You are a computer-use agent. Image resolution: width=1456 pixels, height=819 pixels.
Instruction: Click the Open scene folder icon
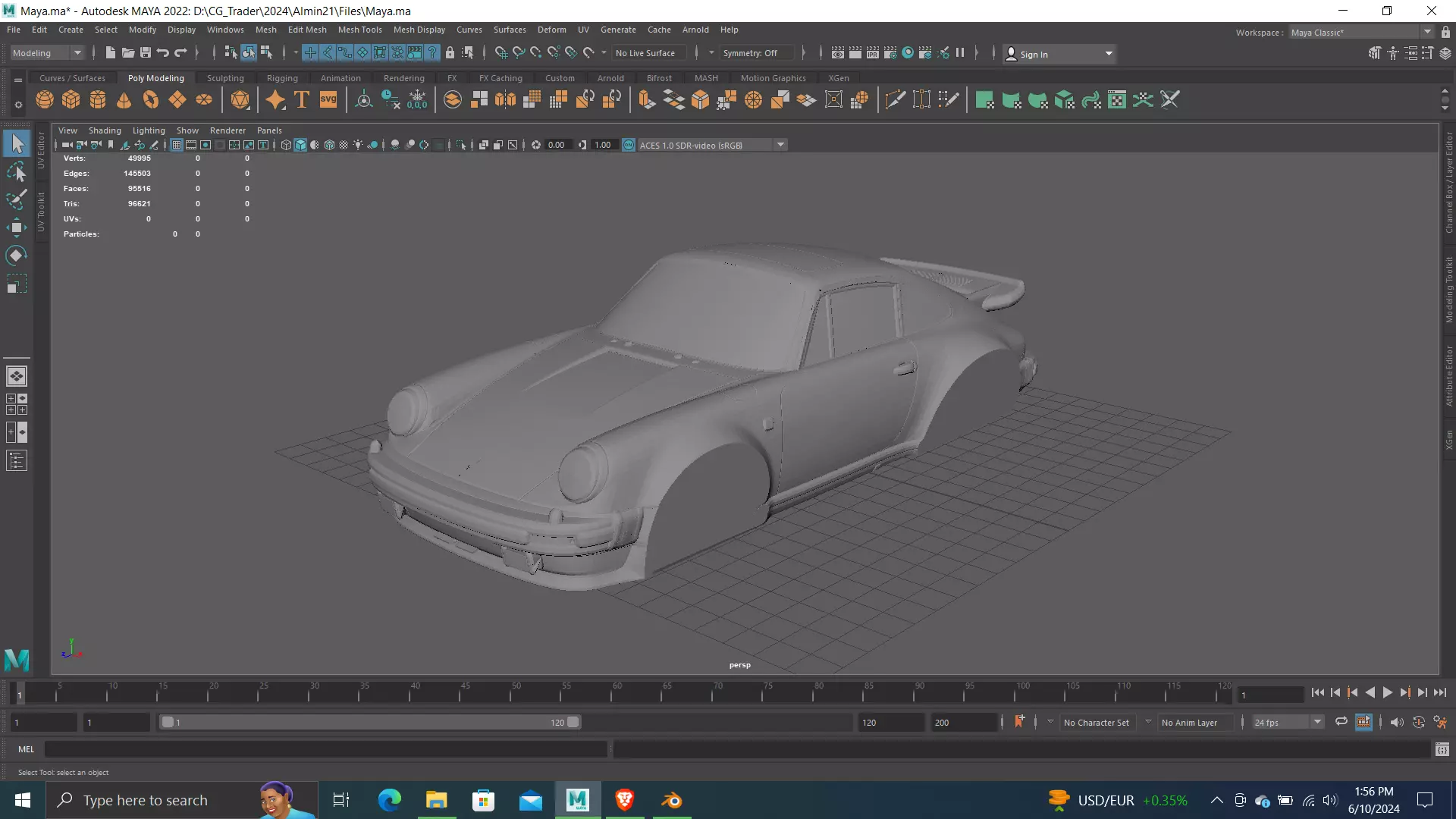pos(128,53)
